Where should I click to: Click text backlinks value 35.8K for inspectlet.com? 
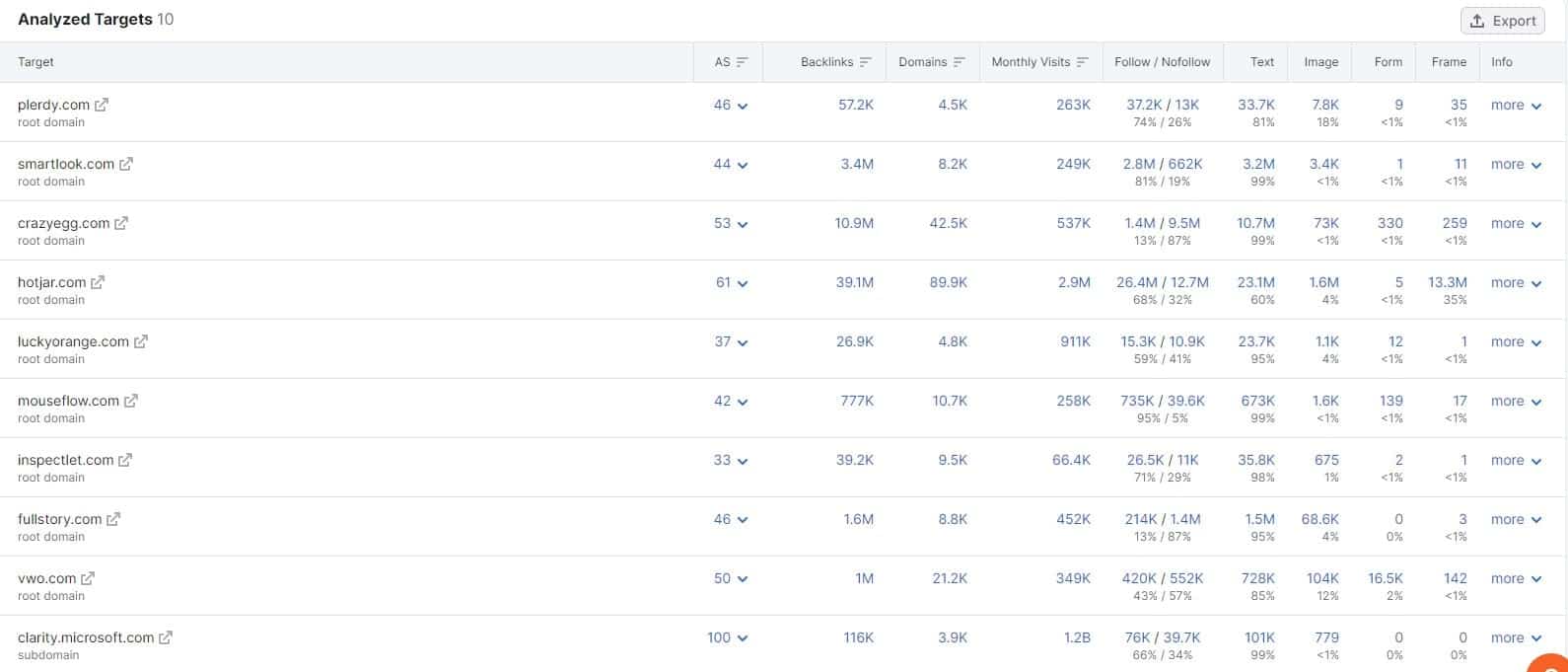(x=1256, y=460)
